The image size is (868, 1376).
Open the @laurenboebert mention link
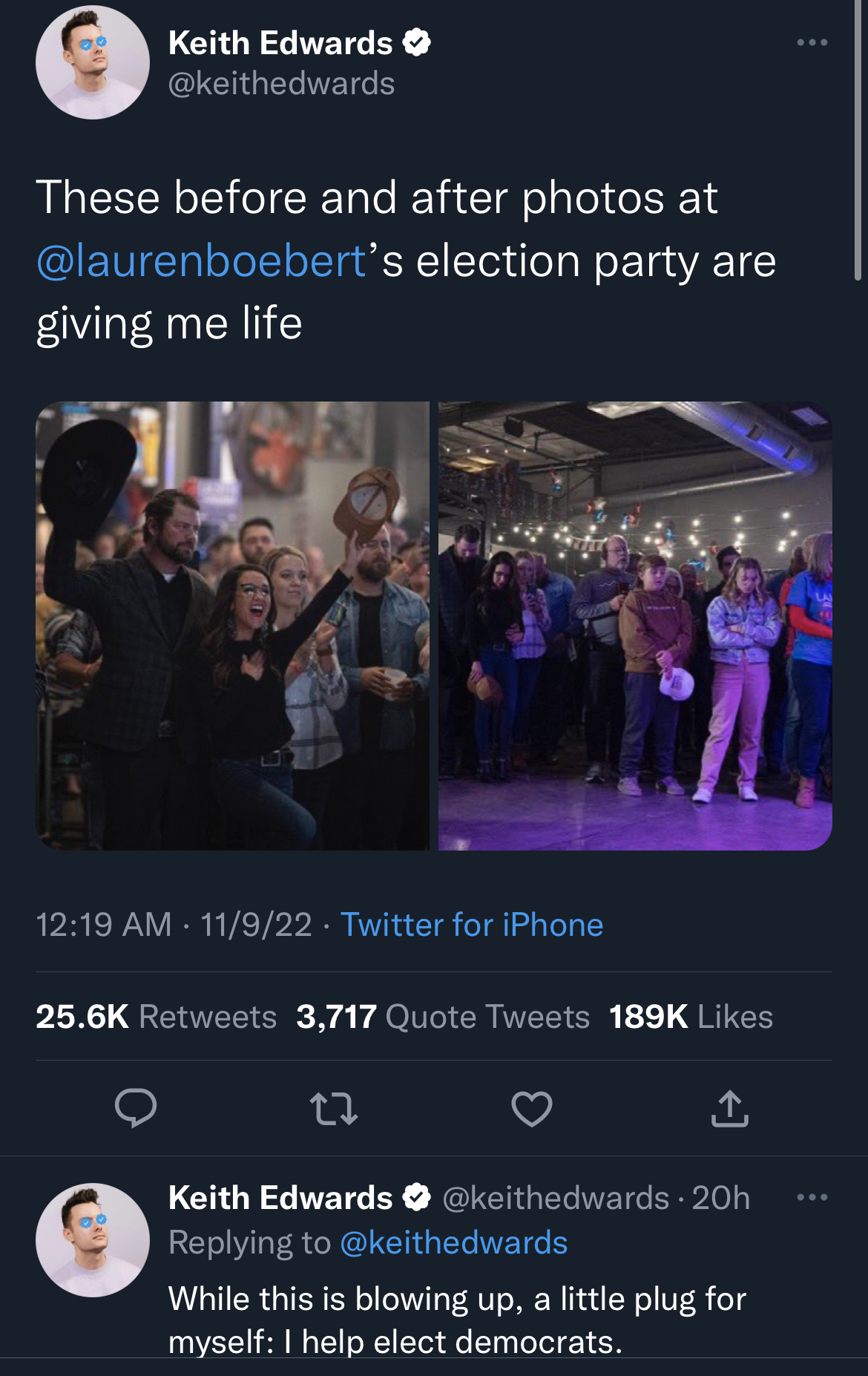[202, 261]
